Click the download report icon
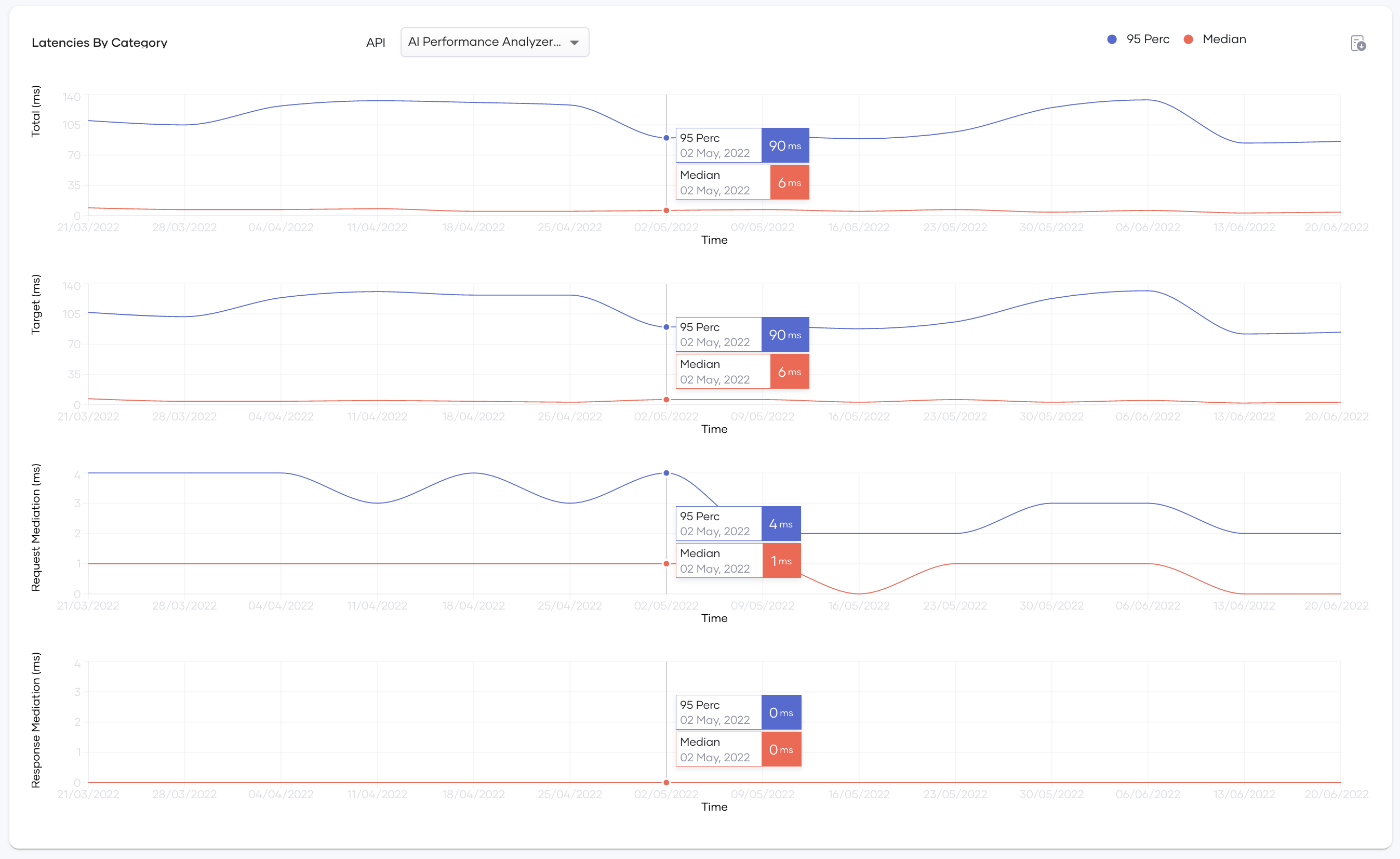The width and height of the screenshot is (1400, 859). click(1358, 43)
